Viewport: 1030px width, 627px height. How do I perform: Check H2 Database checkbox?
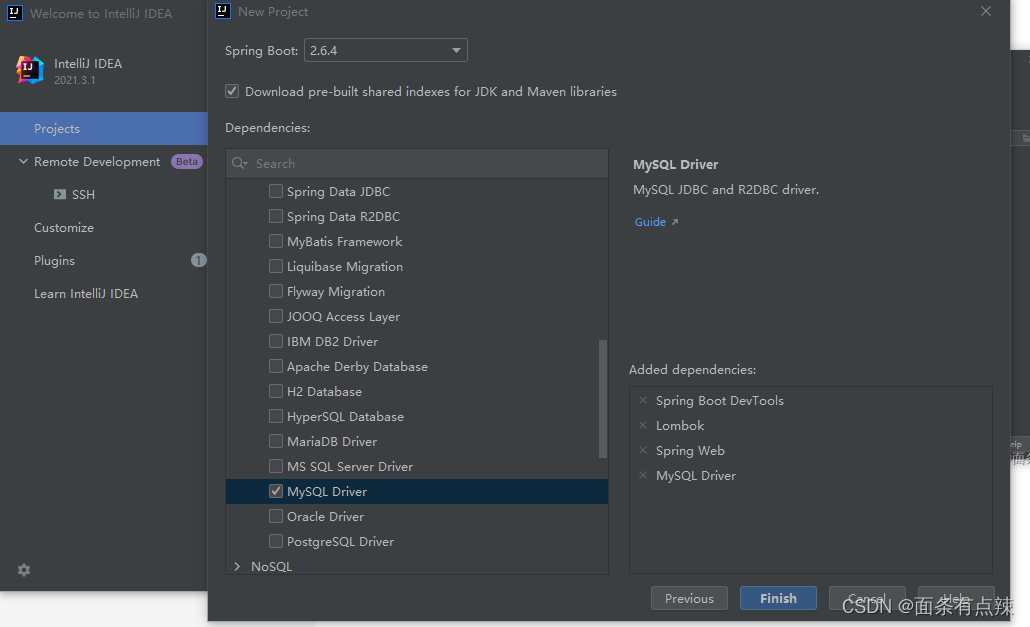pos(276,391)
